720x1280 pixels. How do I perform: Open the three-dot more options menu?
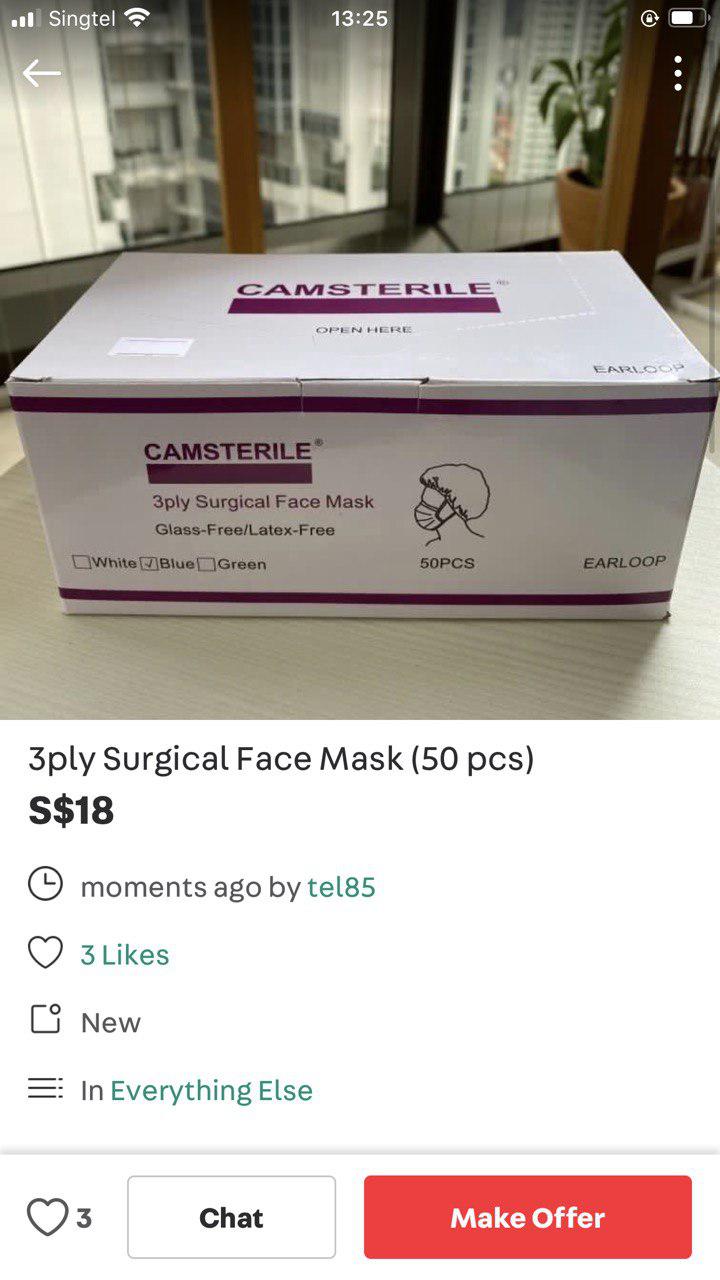pyautogui.click(x=678, y=73)
